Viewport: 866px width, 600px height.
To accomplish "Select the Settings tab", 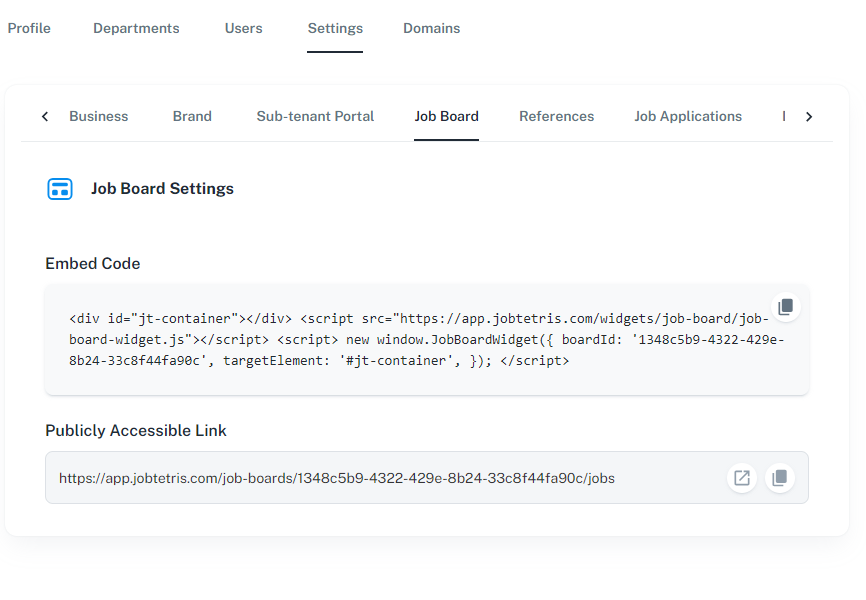I will click(335, 28).
